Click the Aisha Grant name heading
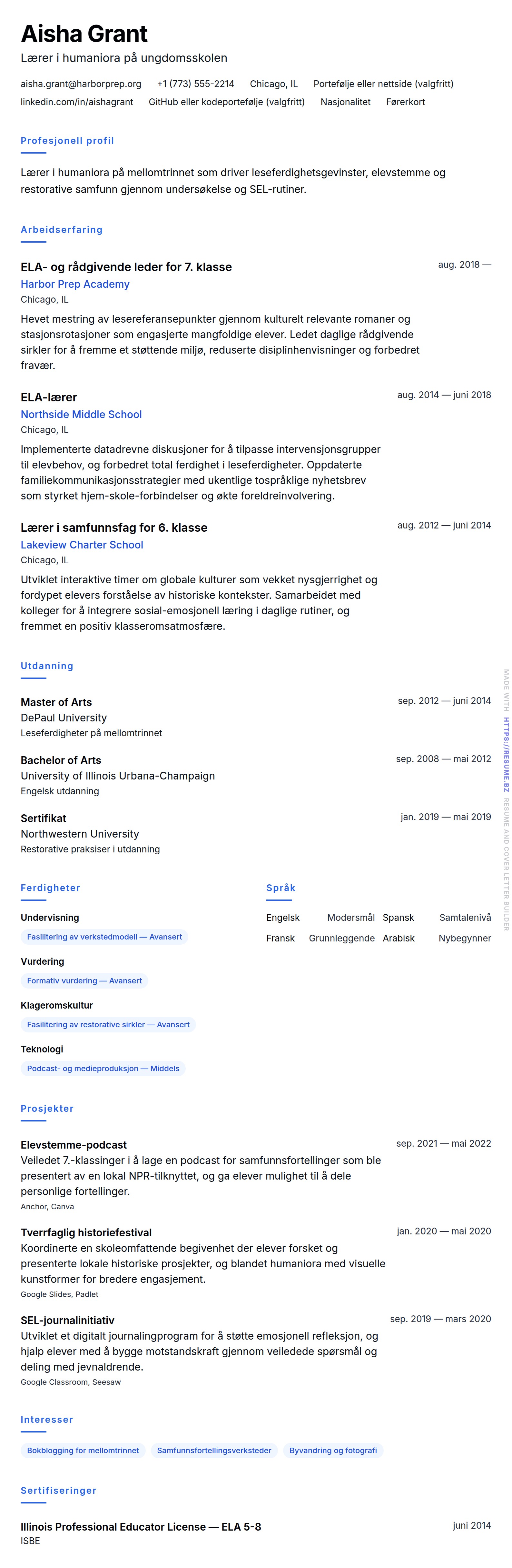Image resolution: width=512 pixels, height=1568 pixels. [84, 34]
